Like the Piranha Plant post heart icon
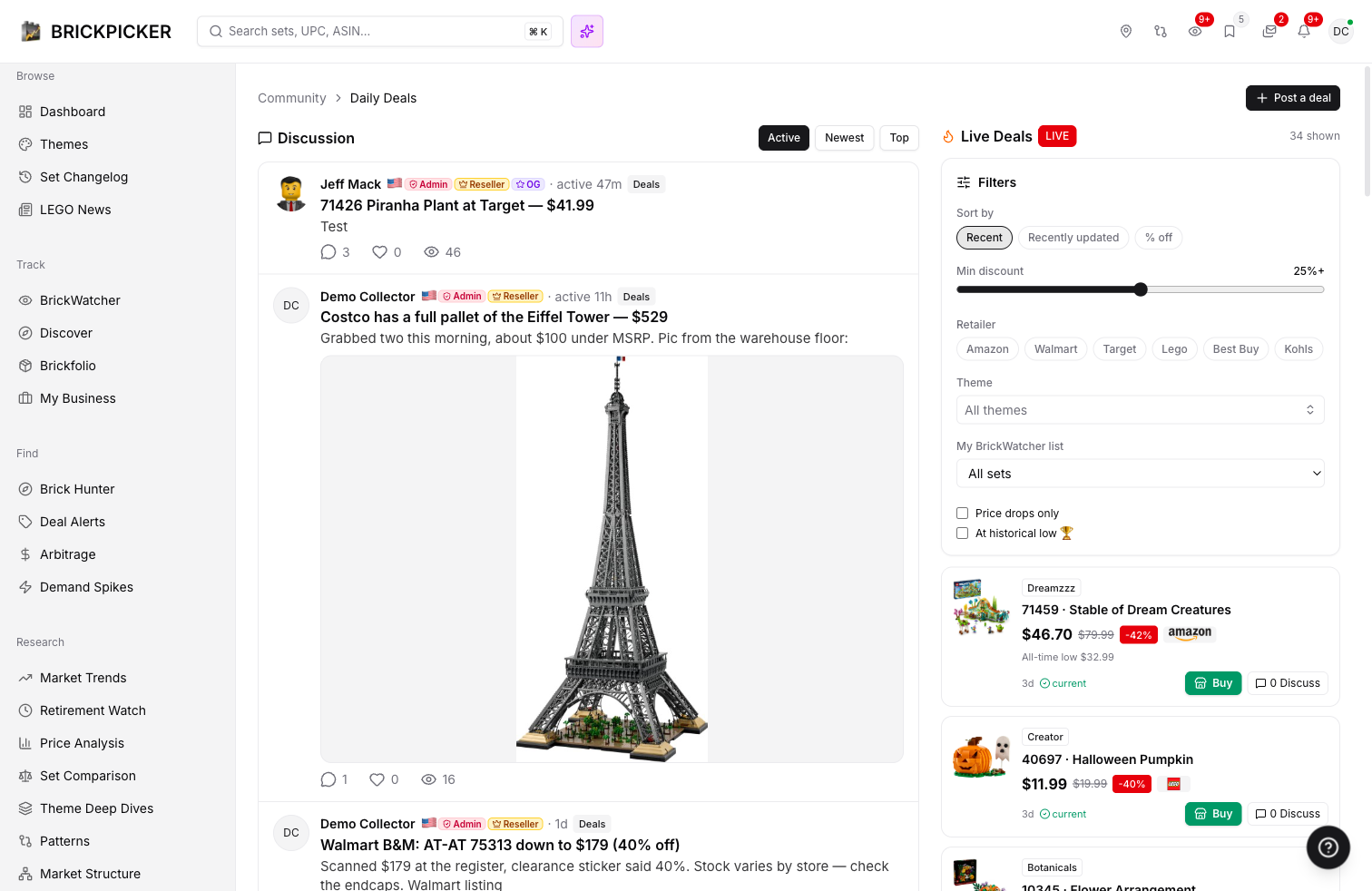Image resolution: width=1372 pixels, height=891 pixels. [x=380, y=252]
